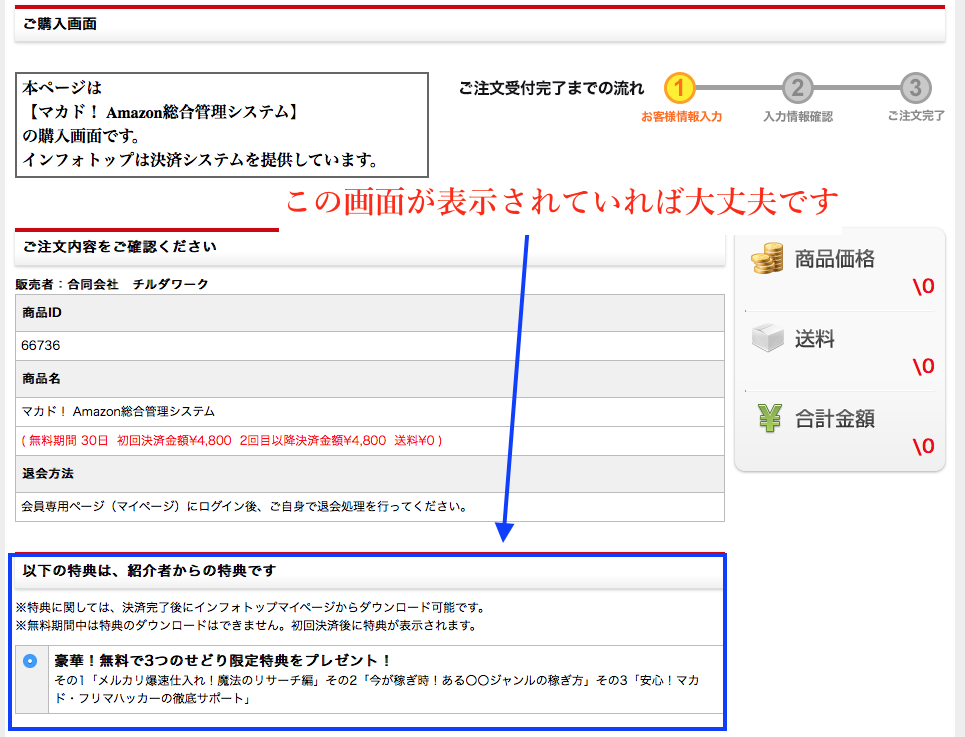Click the green yen 合計金額 icon
The image size is (965, 737).
pos(769,418)
